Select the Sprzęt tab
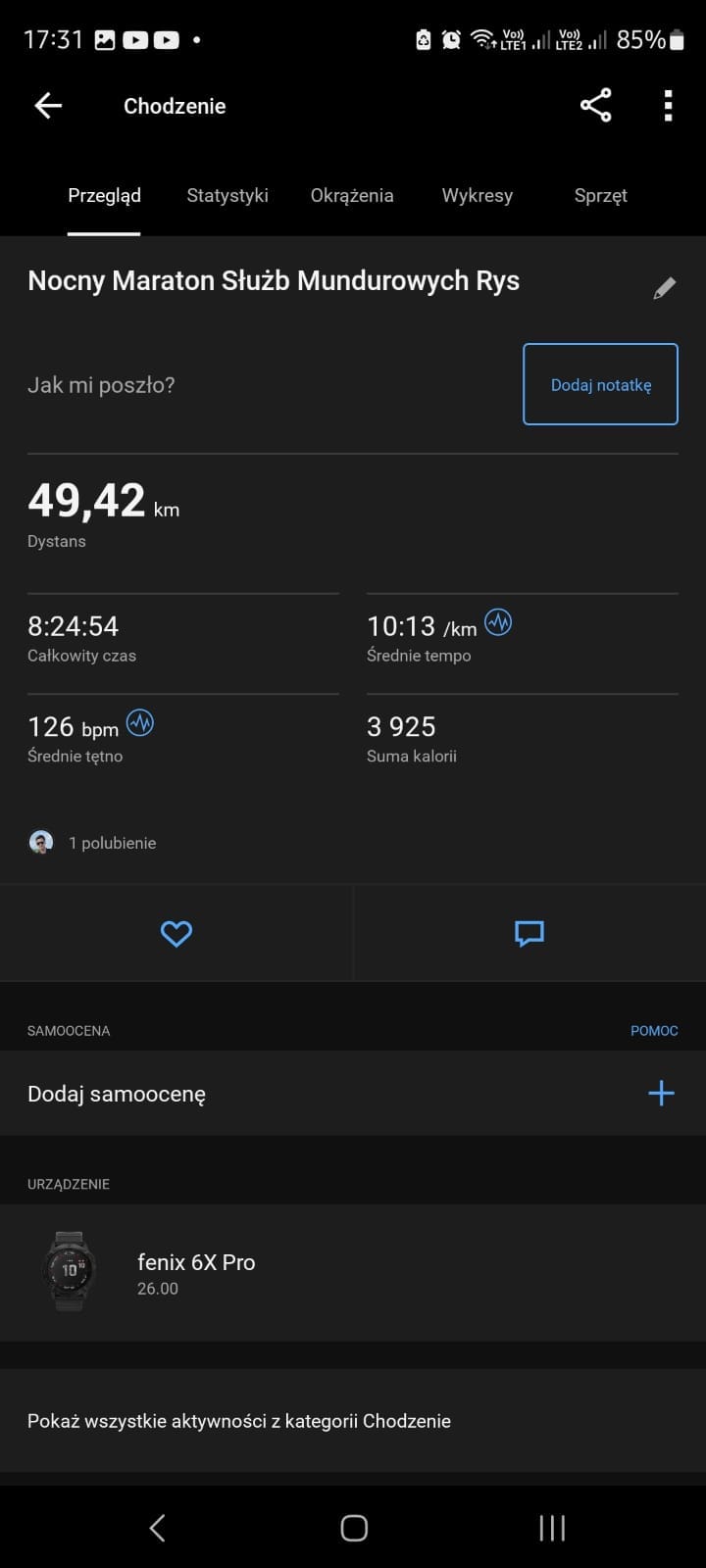This screenshot has width=706, height=1568. 600,196
